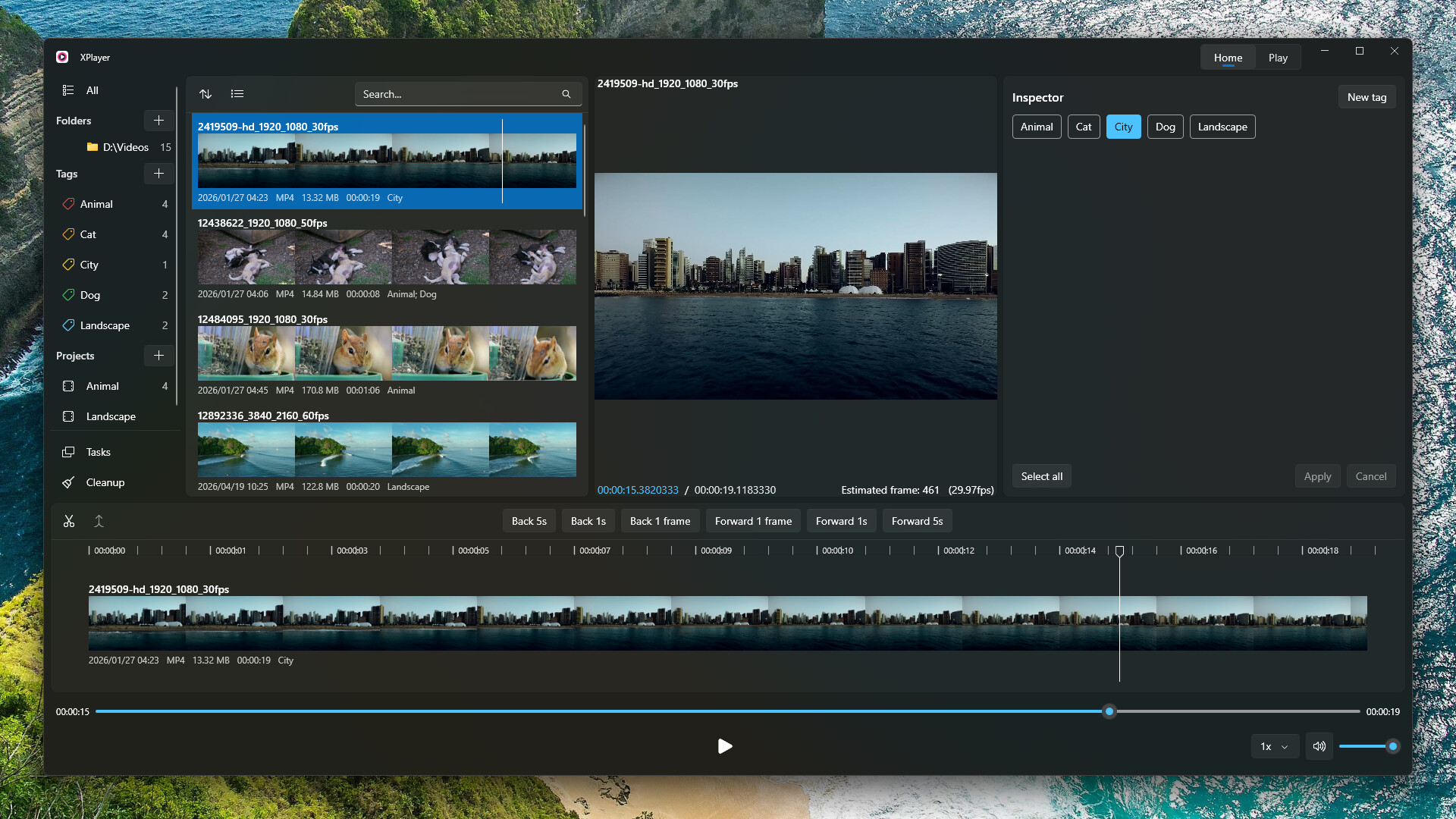Image resolution: width=1456 pixels, height=819 pixels.
Task: Add a new folder with plus button
Action: pos(158,121)
